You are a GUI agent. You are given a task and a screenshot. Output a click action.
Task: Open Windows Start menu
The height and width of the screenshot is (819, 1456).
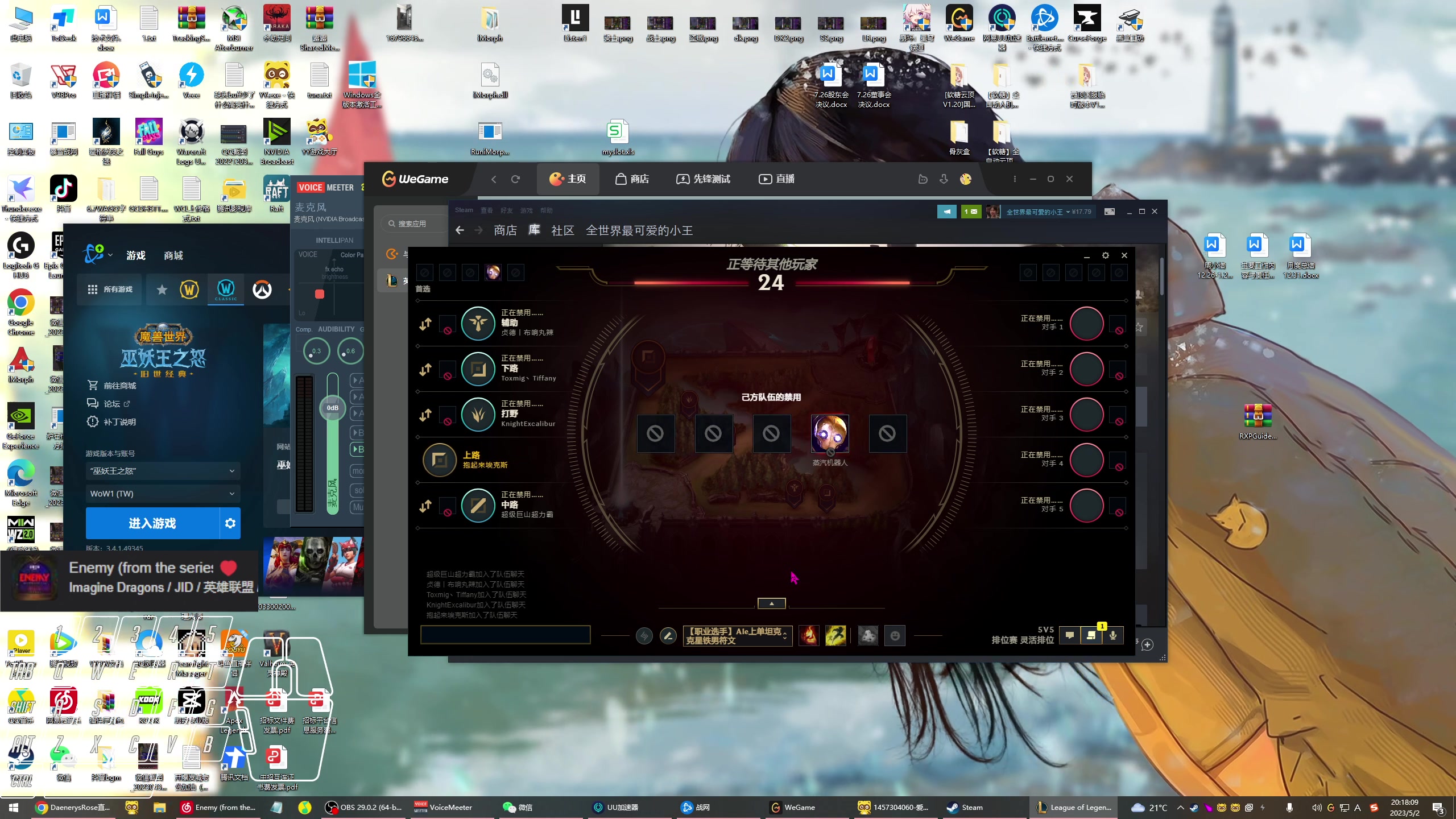point(14,808)
